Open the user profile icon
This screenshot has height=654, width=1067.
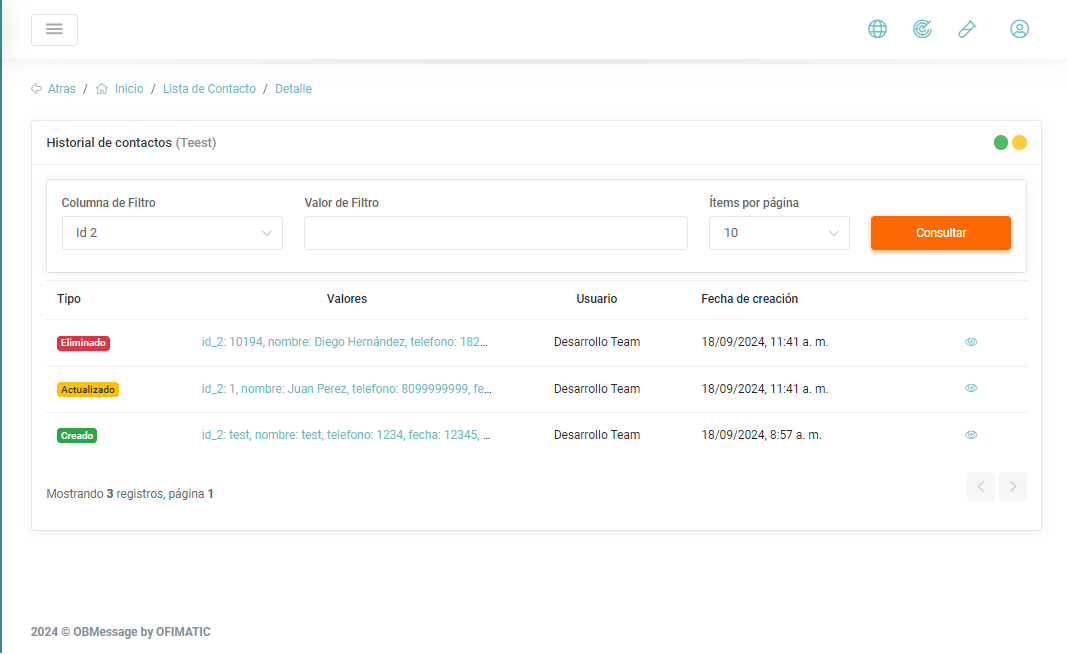[1019, 29]
